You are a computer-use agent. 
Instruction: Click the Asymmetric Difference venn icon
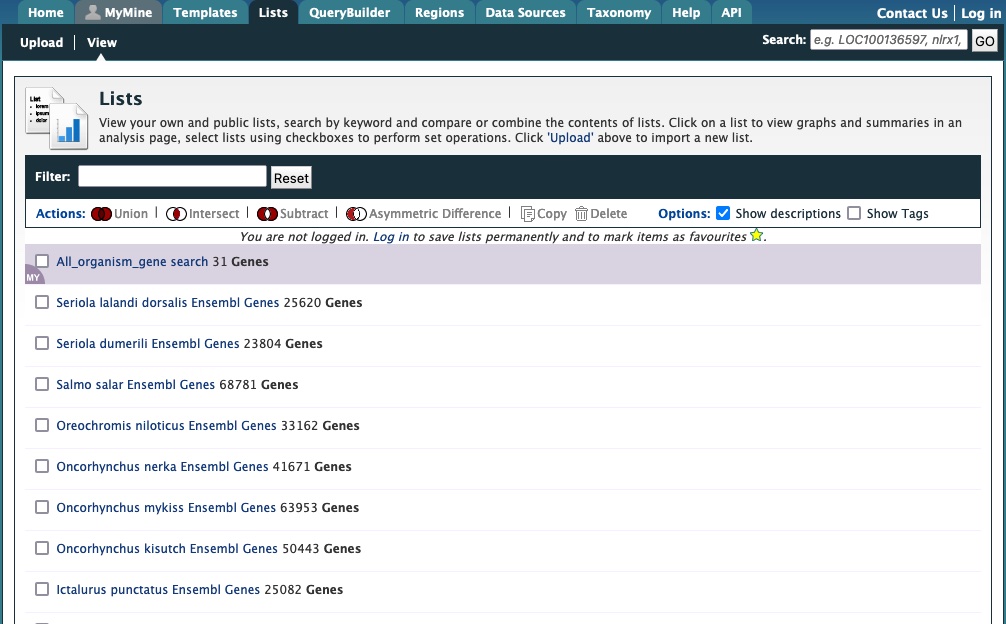[x=356, y=214]
